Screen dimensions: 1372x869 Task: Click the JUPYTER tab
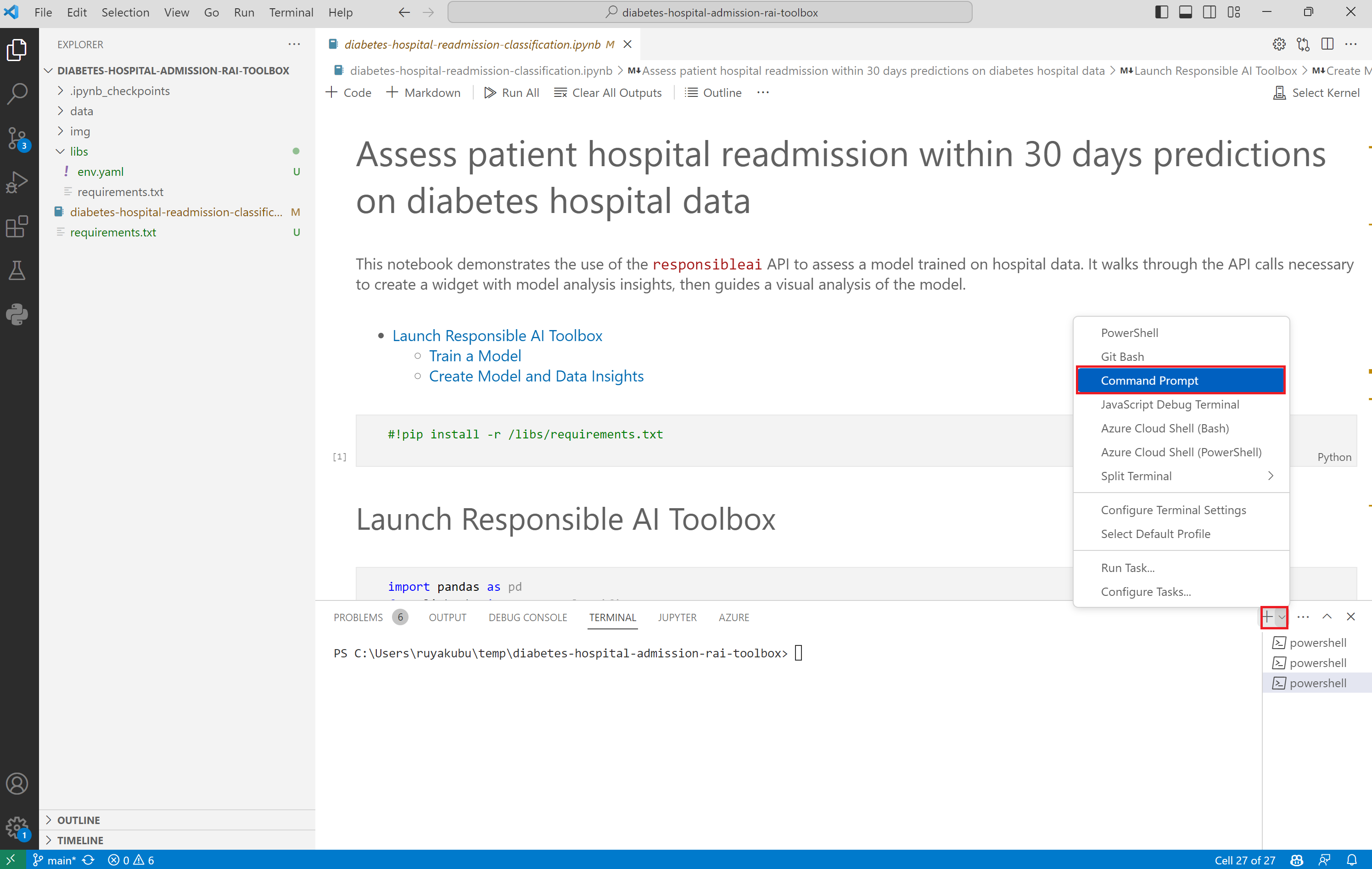[x=677, y=617]
